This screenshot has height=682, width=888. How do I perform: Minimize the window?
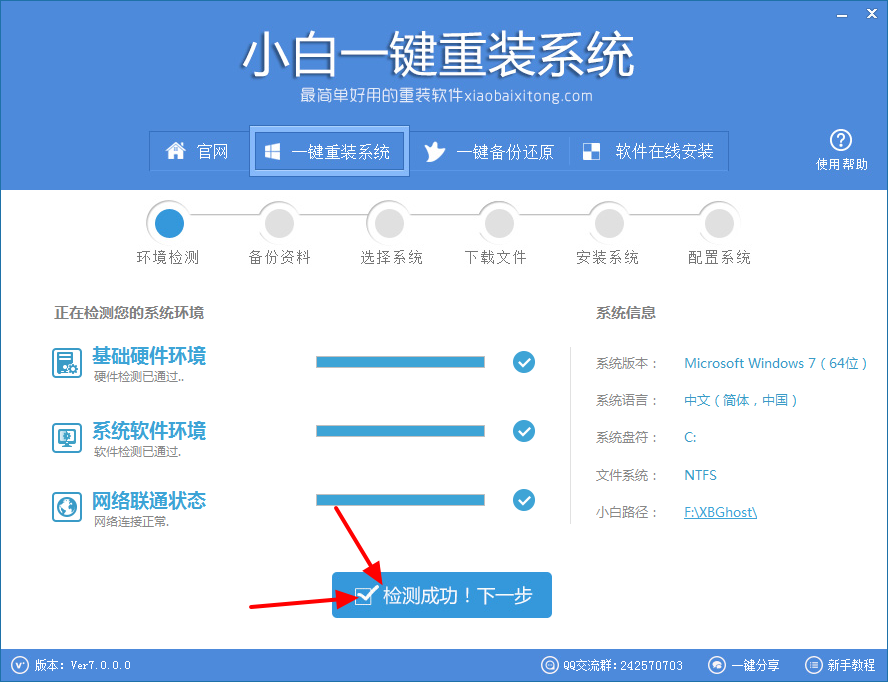pyautogui.click(x=842, y=15)
